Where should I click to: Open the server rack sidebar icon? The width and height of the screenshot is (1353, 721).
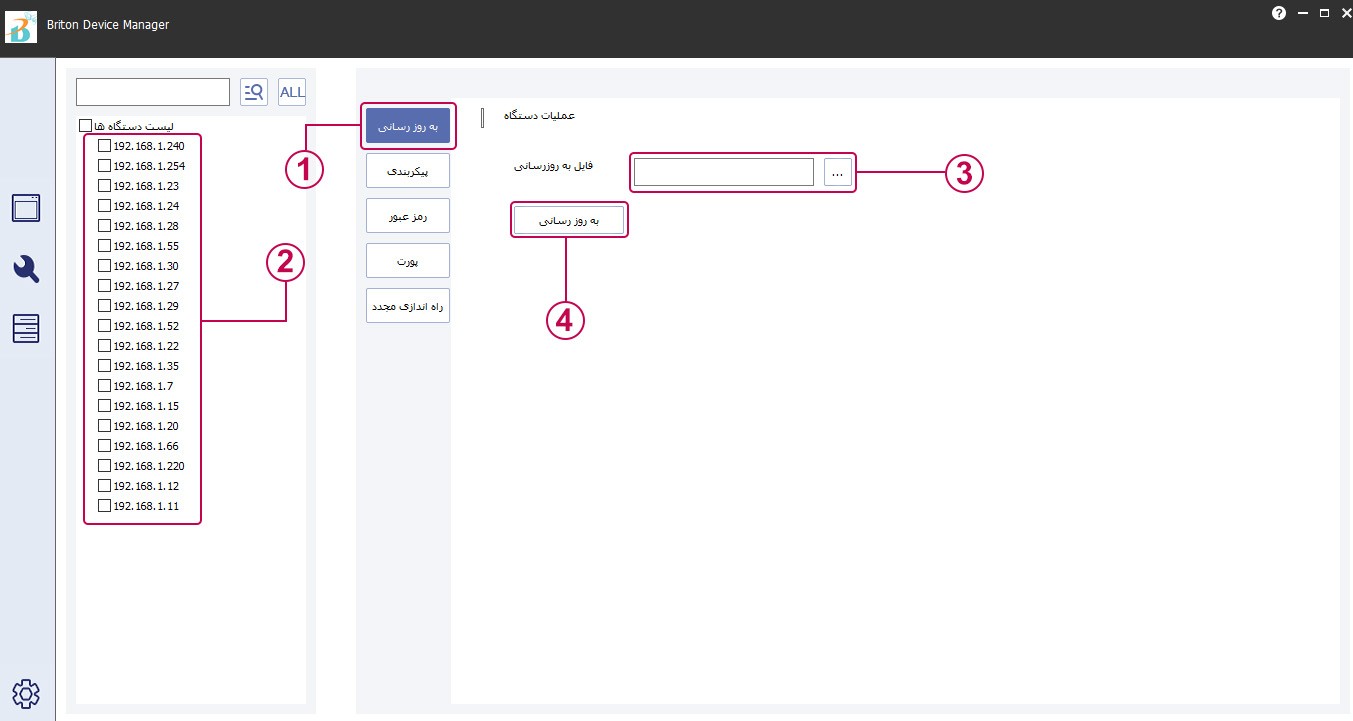click(26, 328)
